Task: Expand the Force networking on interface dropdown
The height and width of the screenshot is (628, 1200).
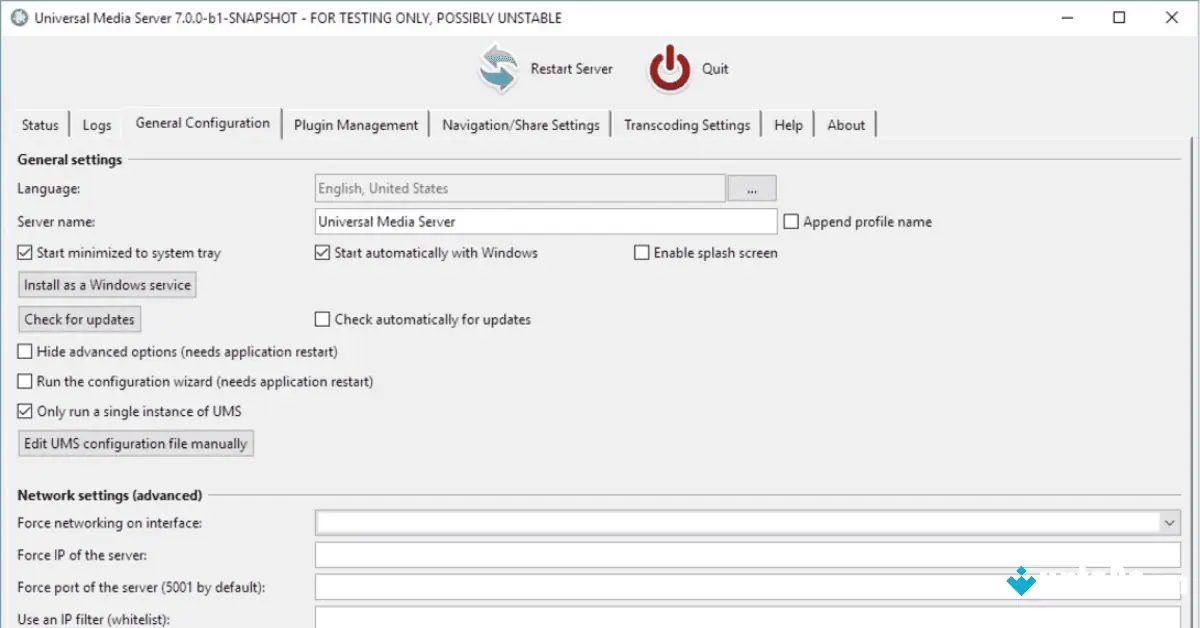Action: (1168, 522)
